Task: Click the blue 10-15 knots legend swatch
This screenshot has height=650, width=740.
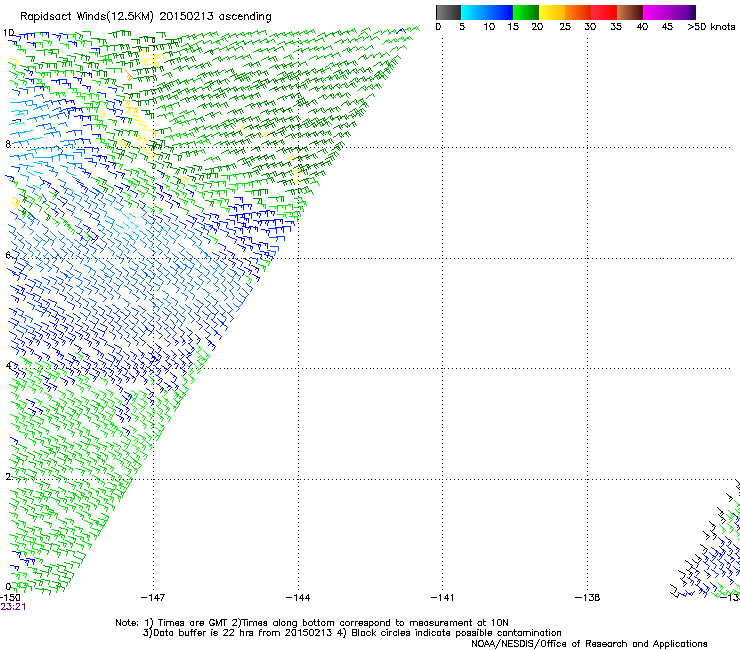Action: [x=500, y=12]
